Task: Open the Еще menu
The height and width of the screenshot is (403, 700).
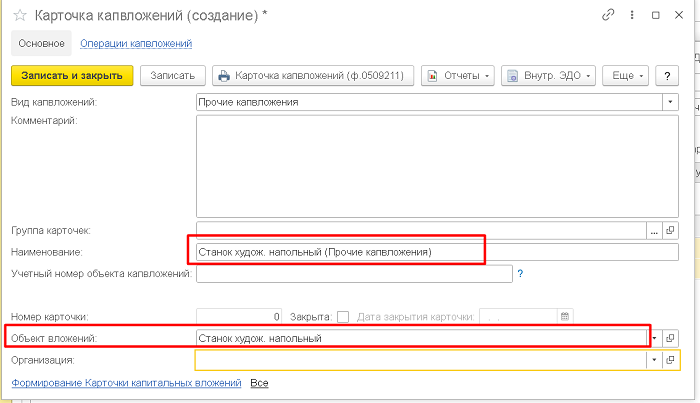Action: click(x=628, y=75)
